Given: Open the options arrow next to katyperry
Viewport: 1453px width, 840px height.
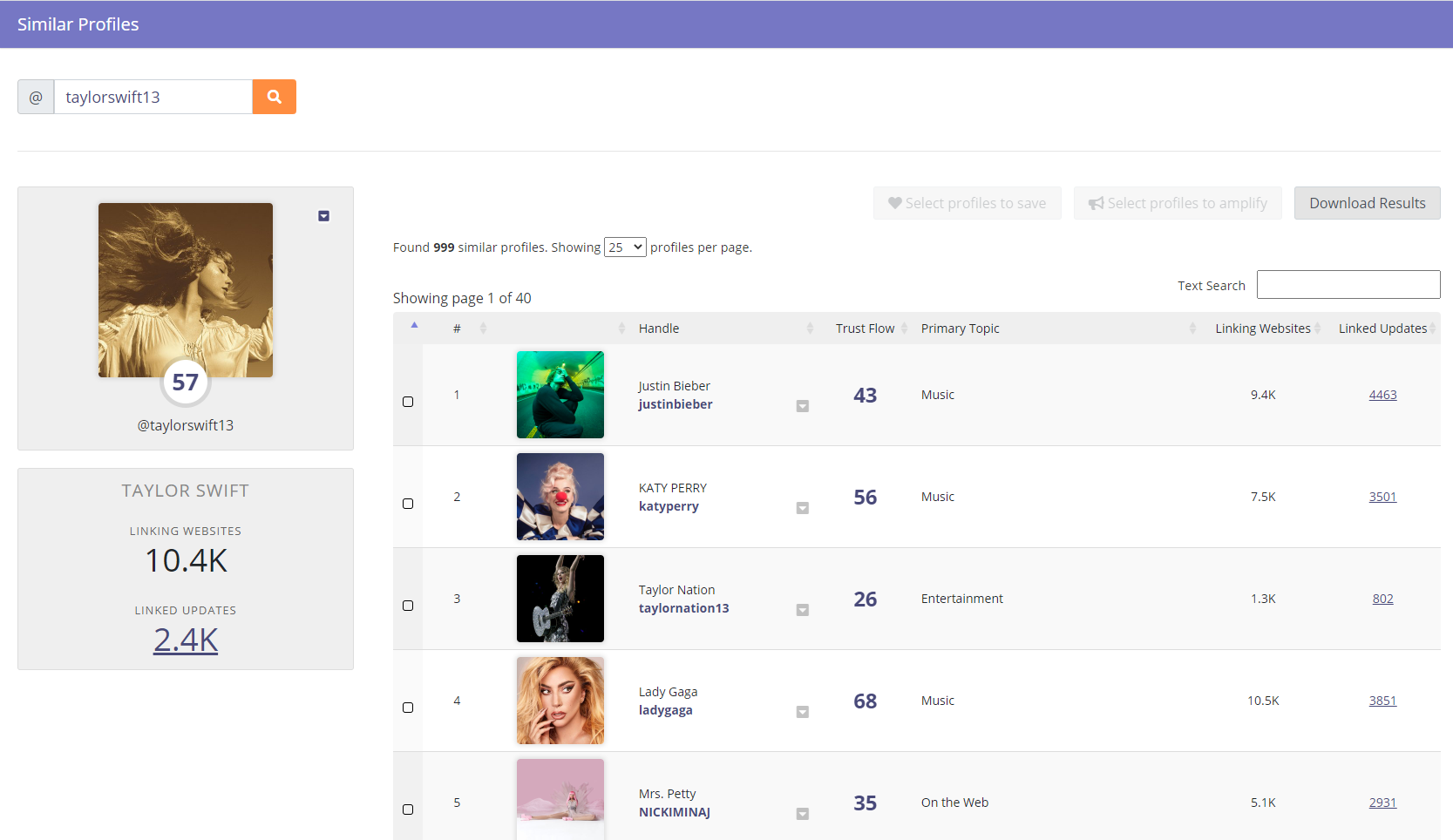Looking at the screenshot, I should click(x=803, y=508).
